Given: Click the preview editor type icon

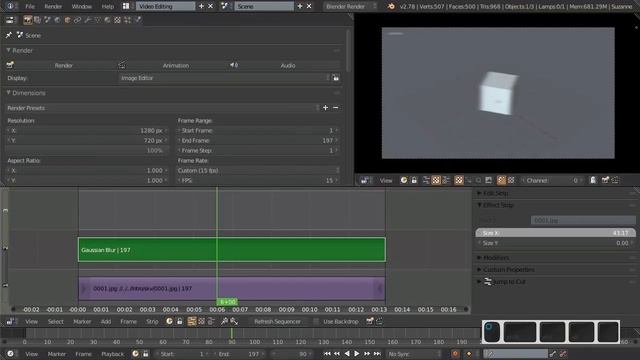Looking at the screenshot, I should pos(365,180).
